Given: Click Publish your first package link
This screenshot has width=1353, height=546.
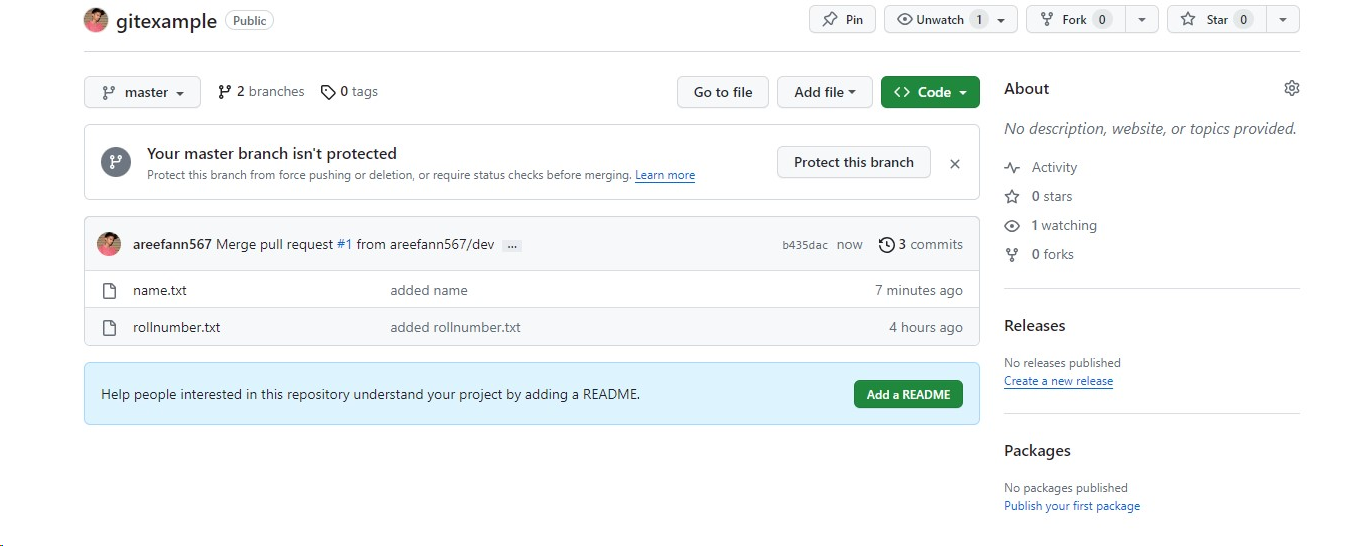Looking at the screenshot, I should pos(1072,506).
